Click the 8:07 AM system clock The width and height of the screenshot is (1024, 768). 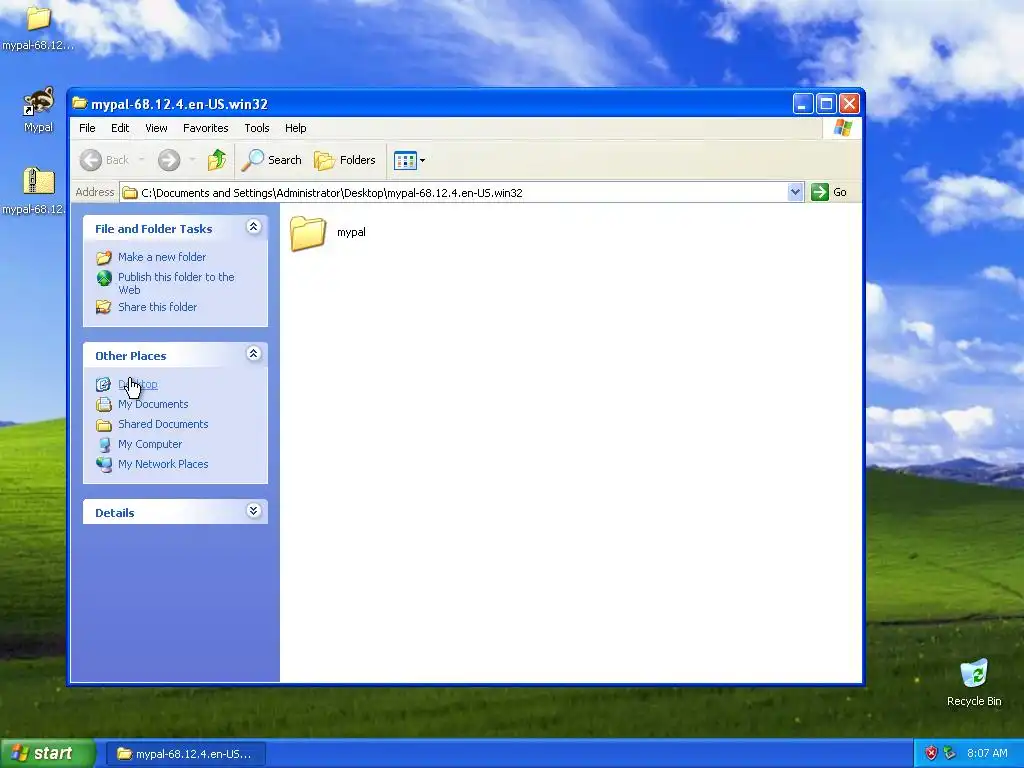pyautogui.click(x=987, y=753)
